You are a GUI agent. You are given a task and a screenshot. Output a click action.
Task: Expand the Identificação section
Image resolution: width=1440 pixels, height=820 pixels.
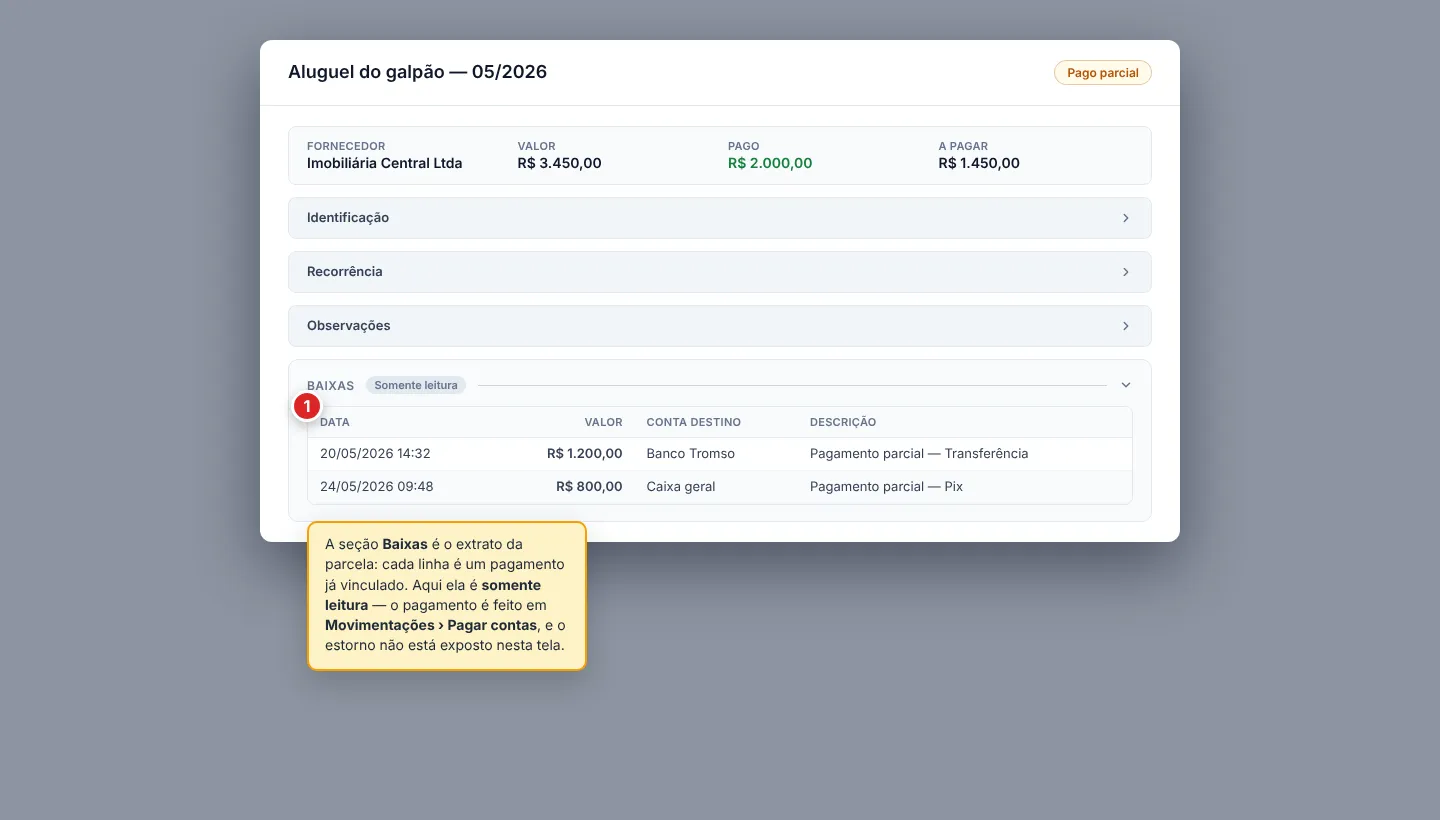pos(719,218)
